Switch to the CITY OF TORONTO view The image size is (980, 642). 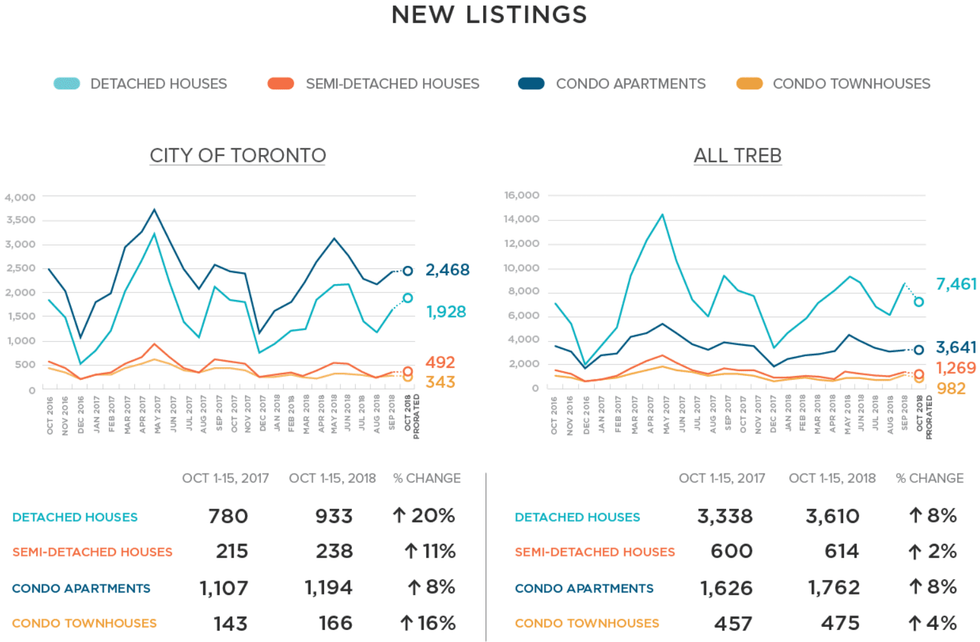click(x=237, y=155)
